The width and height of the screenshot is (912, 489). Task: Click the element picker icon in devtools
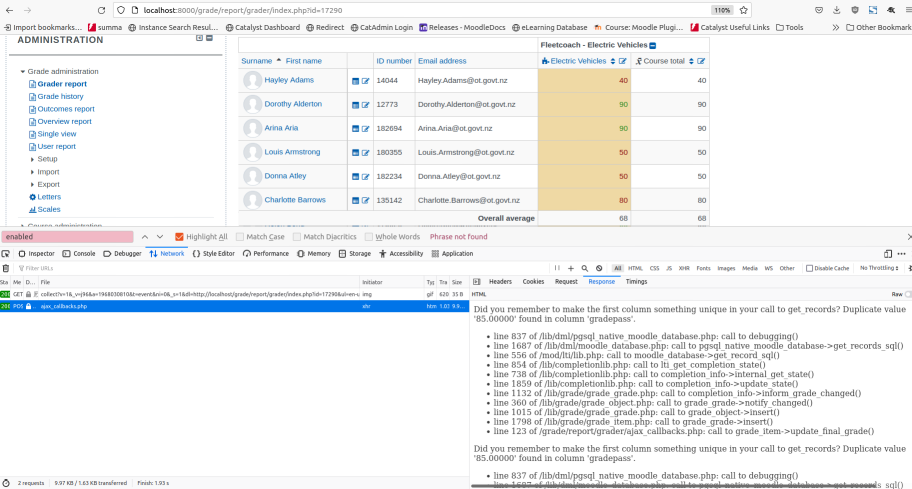[6, 254]
